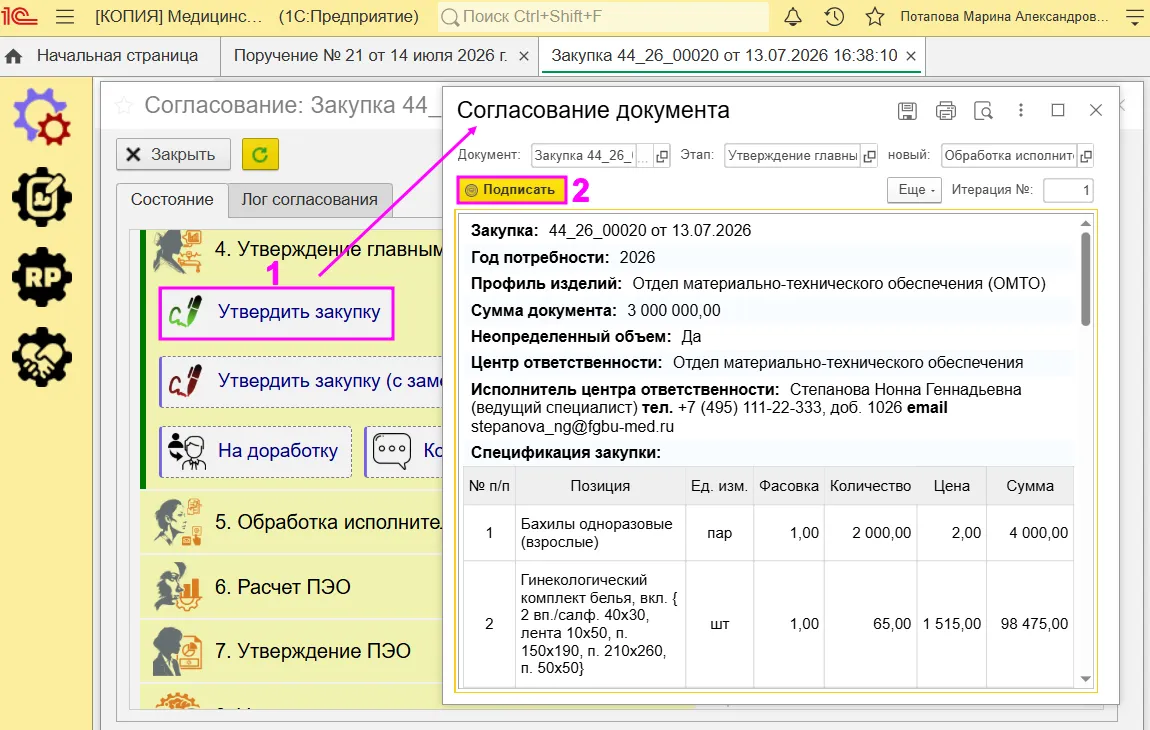
Task: Click the home icon for Начальная страница
Action: [13, 56]
